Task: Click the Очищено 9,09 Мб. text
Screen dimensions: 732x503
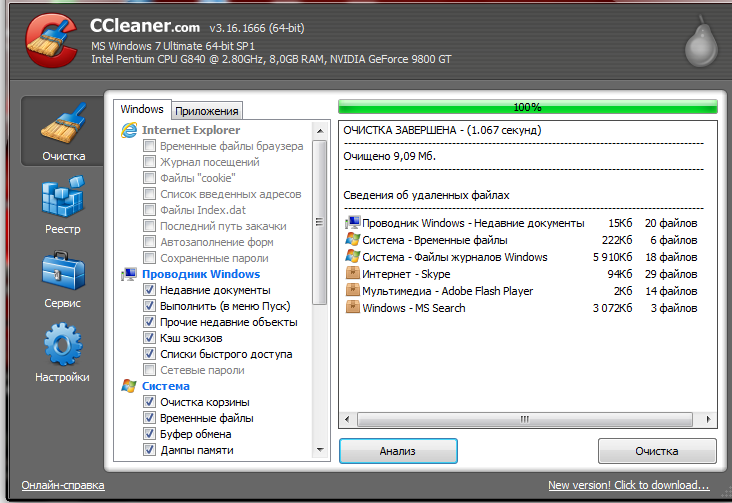Action: click(x=390, y=156)
